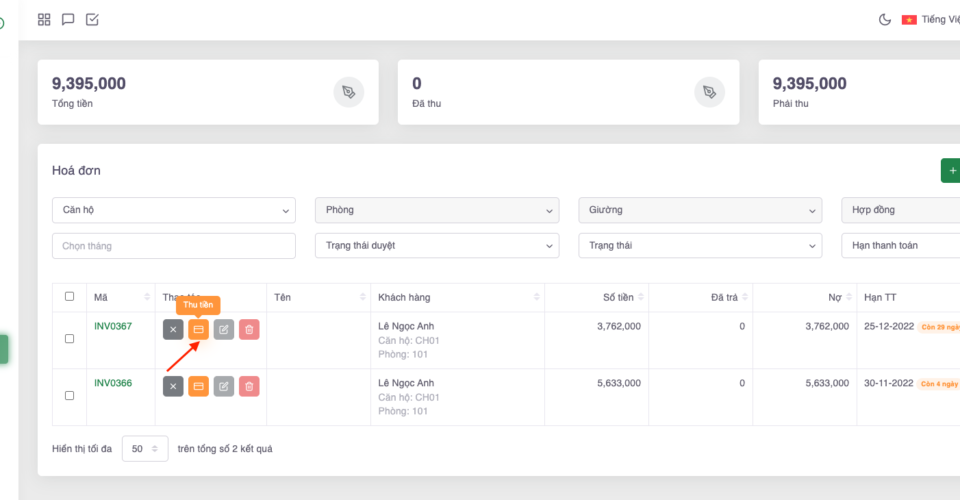This screenshot has height=500, width=960.
Task: Open invoice link INV0367
Action: [x=113, y=326]
